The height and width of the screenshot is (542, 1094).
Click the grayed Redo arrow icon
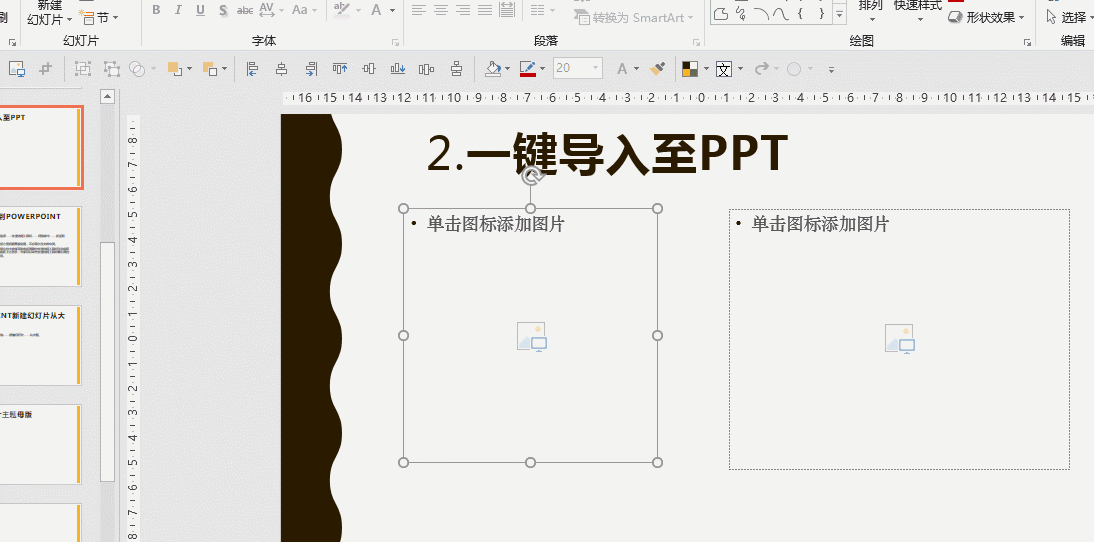pyautogui.click(x=762, y=68)
